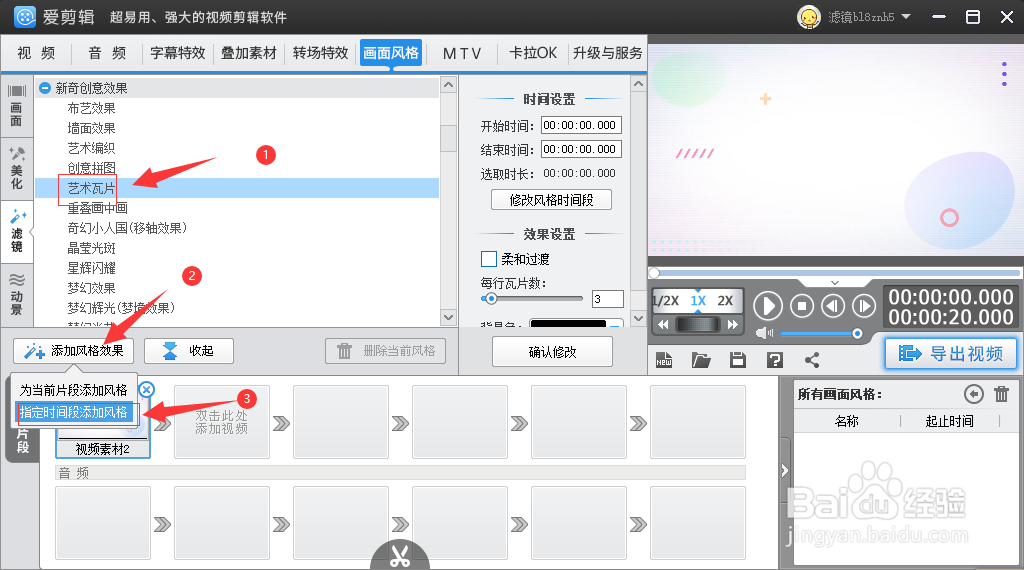The height and width of the screenshot is (570, 1024).
Task: Create a new project with NEW icon
Action: coord(664,360)
